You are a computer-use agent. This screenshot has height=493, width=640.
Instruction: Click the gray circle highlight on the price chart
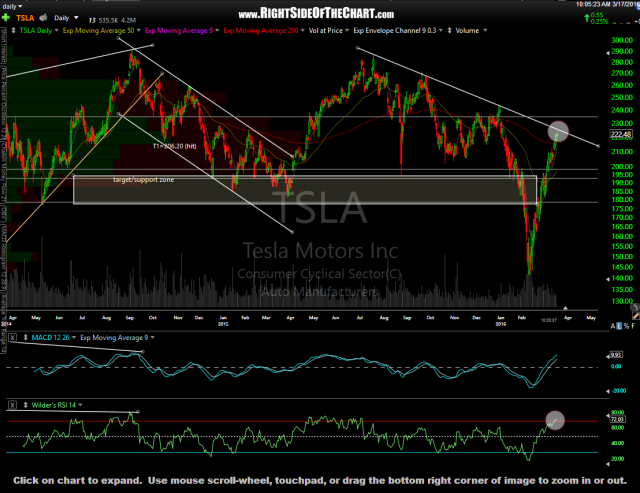click(x=558, y=131)
